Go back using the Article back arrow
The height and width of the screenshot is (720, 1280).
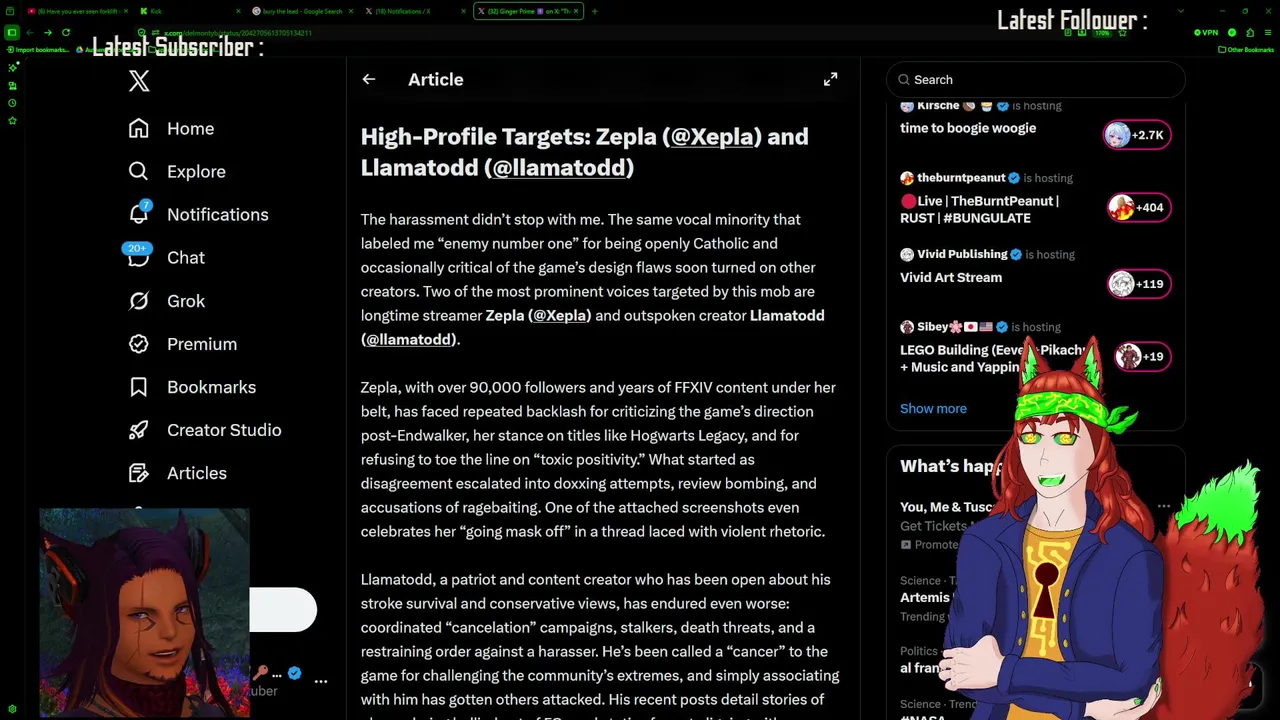tap(369, 79)
